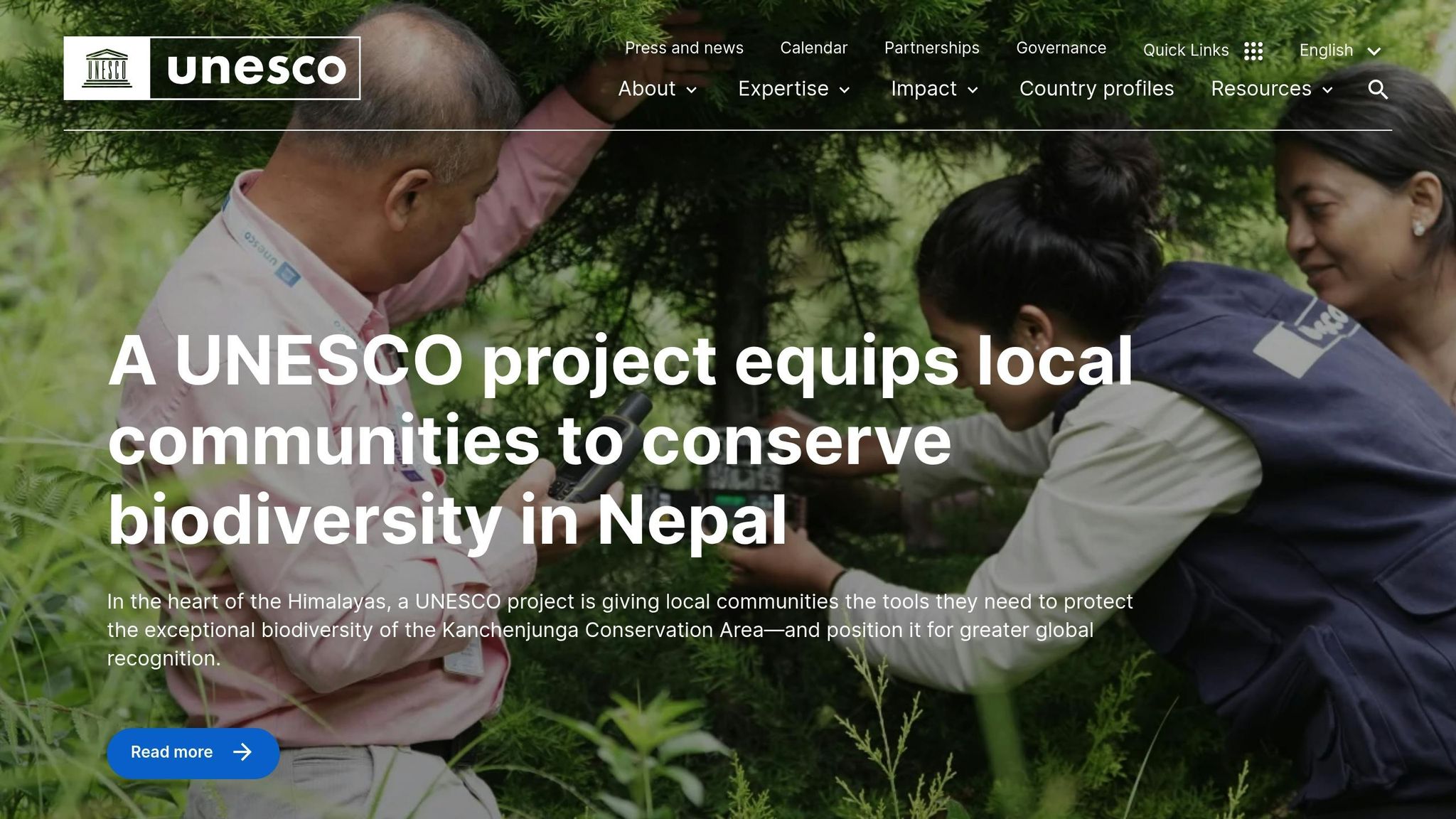Go to Press and news
The width and height of the screenshot is (1456, 819).
tap(684, 48)
